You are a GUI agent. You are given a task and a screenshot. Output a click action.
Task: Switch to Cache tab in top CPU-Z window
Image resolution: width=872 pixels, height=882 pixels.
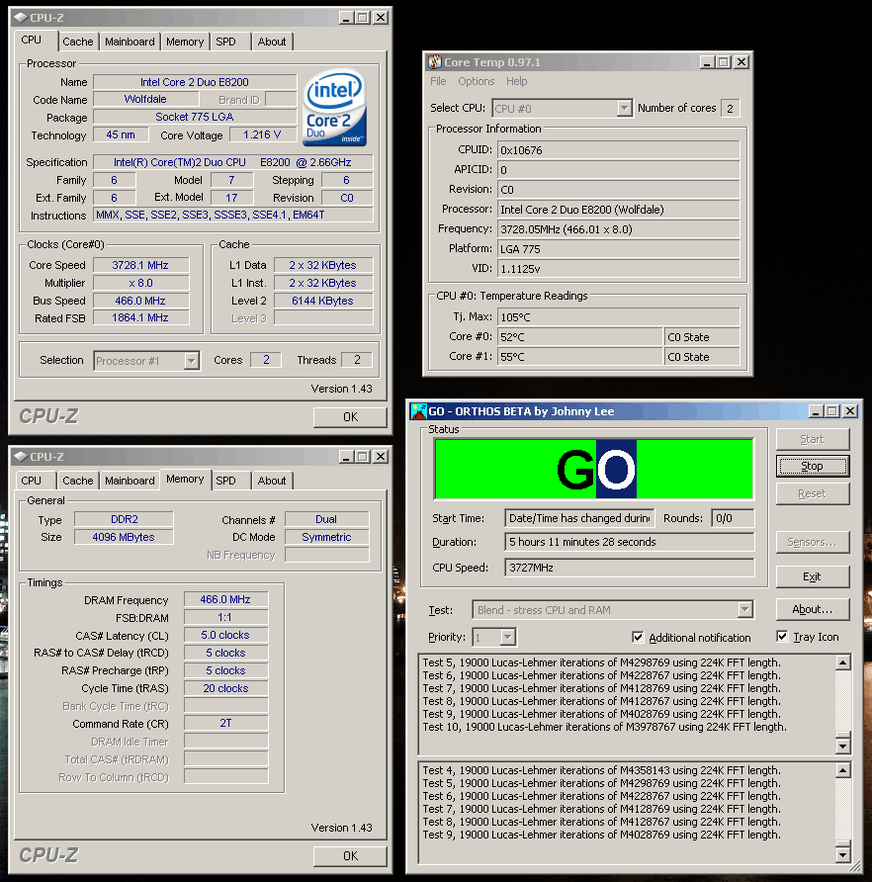78,42
